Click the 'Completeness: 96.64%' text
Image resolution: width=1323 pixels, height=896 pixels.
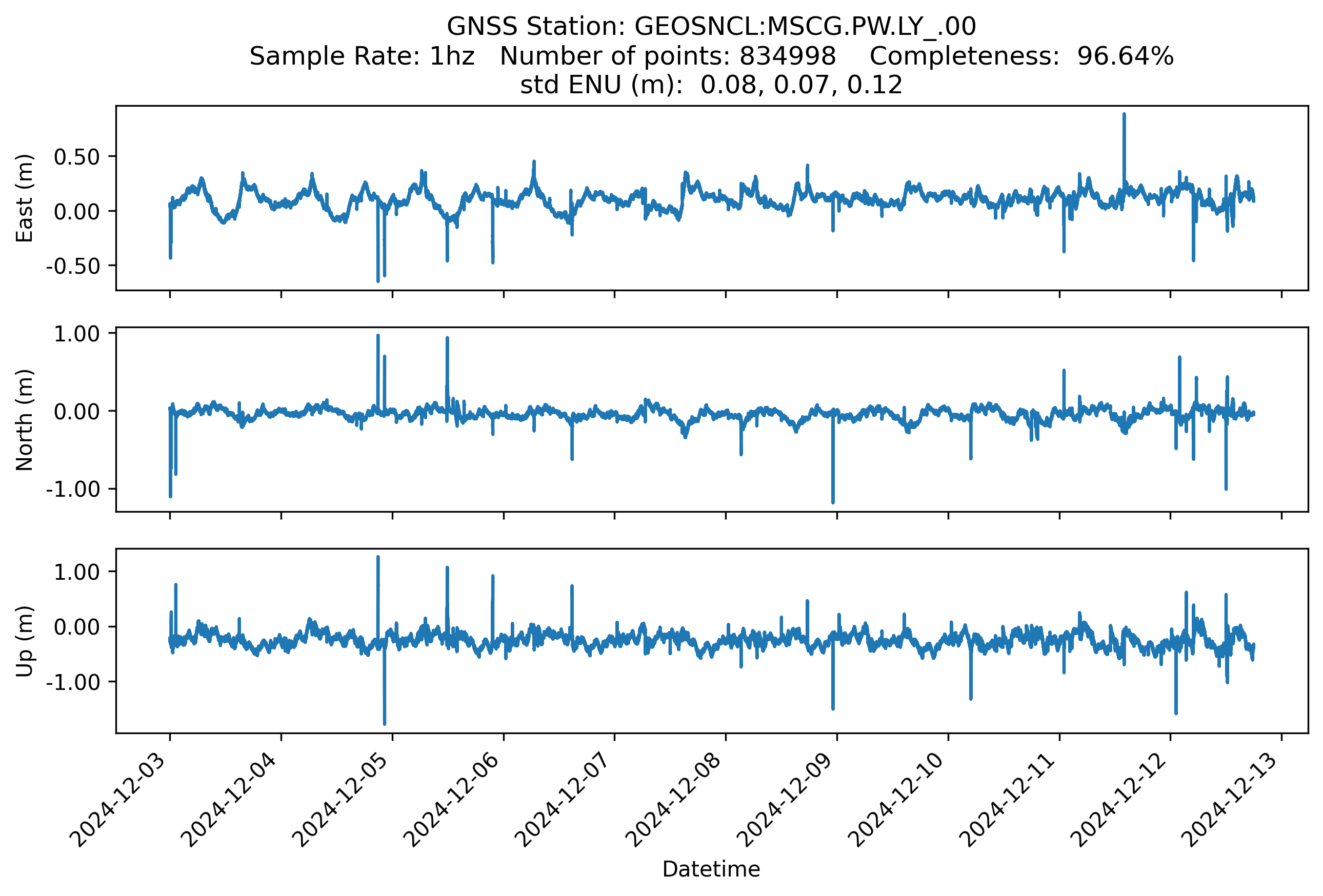pos(1022,56)
